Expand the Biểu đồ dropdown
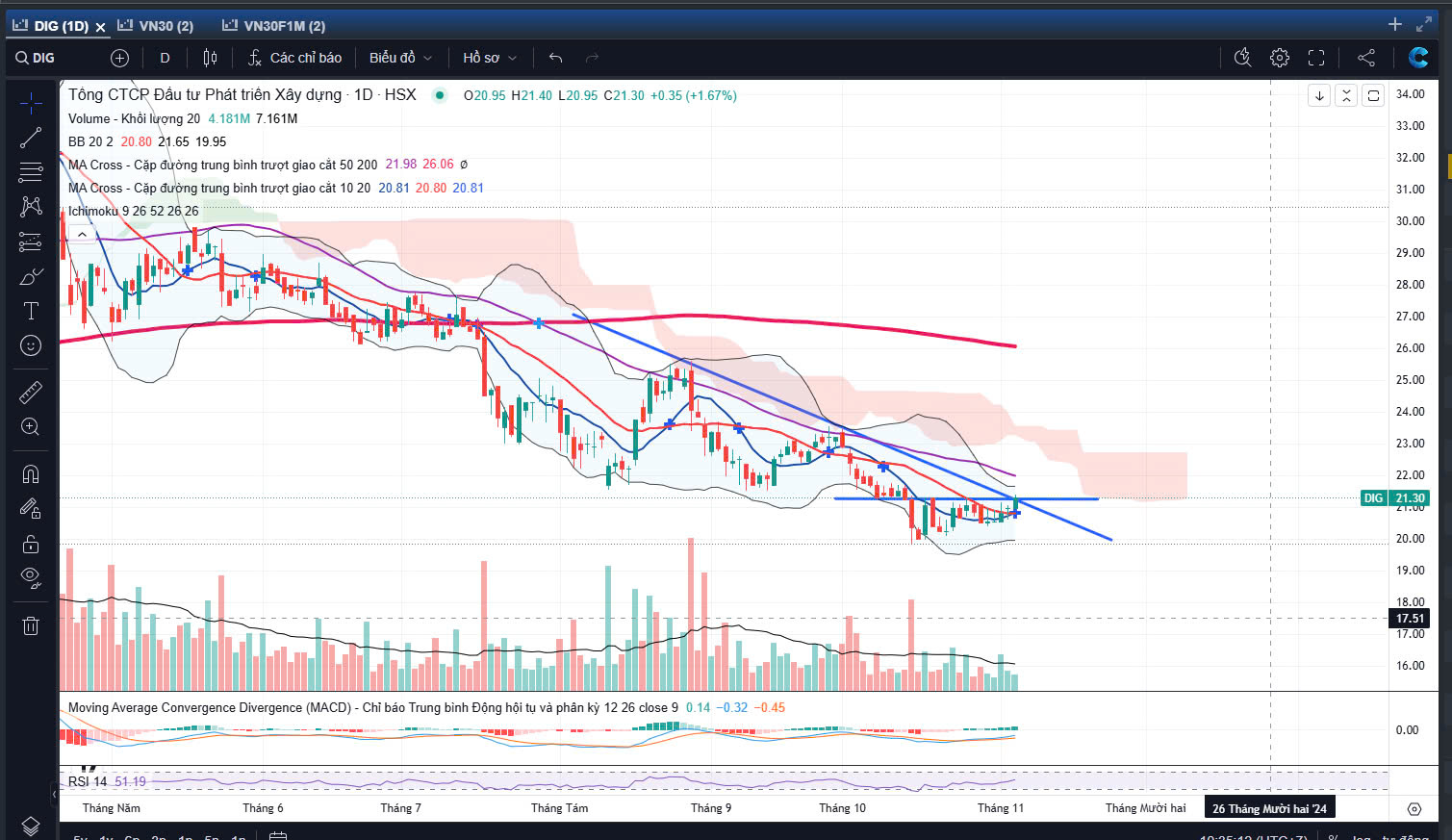 pyautogui.click(x=400, y=58)
